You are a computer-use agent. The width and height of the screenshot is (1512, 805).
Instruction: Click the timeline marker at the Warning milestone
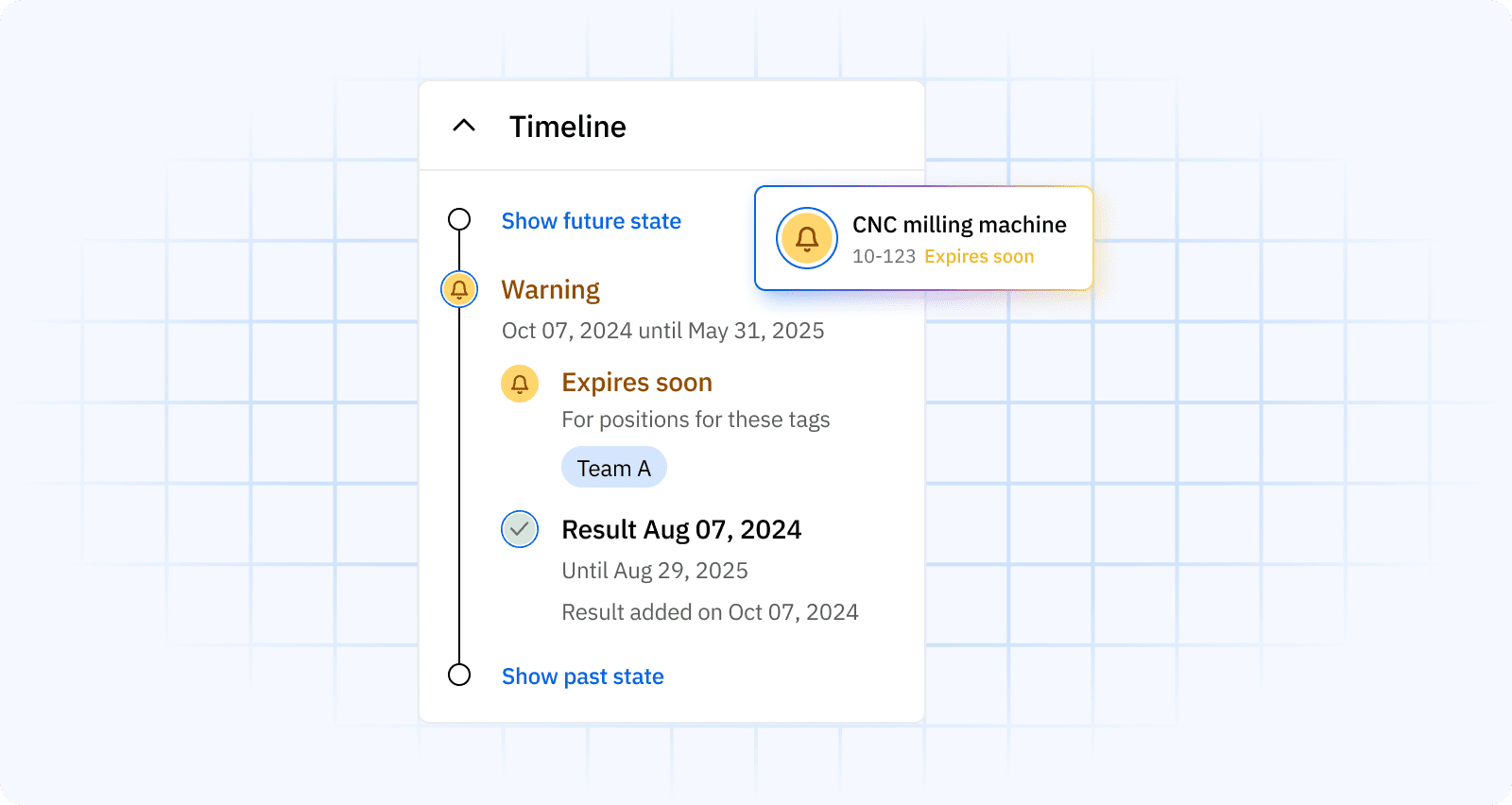[459, 289]
